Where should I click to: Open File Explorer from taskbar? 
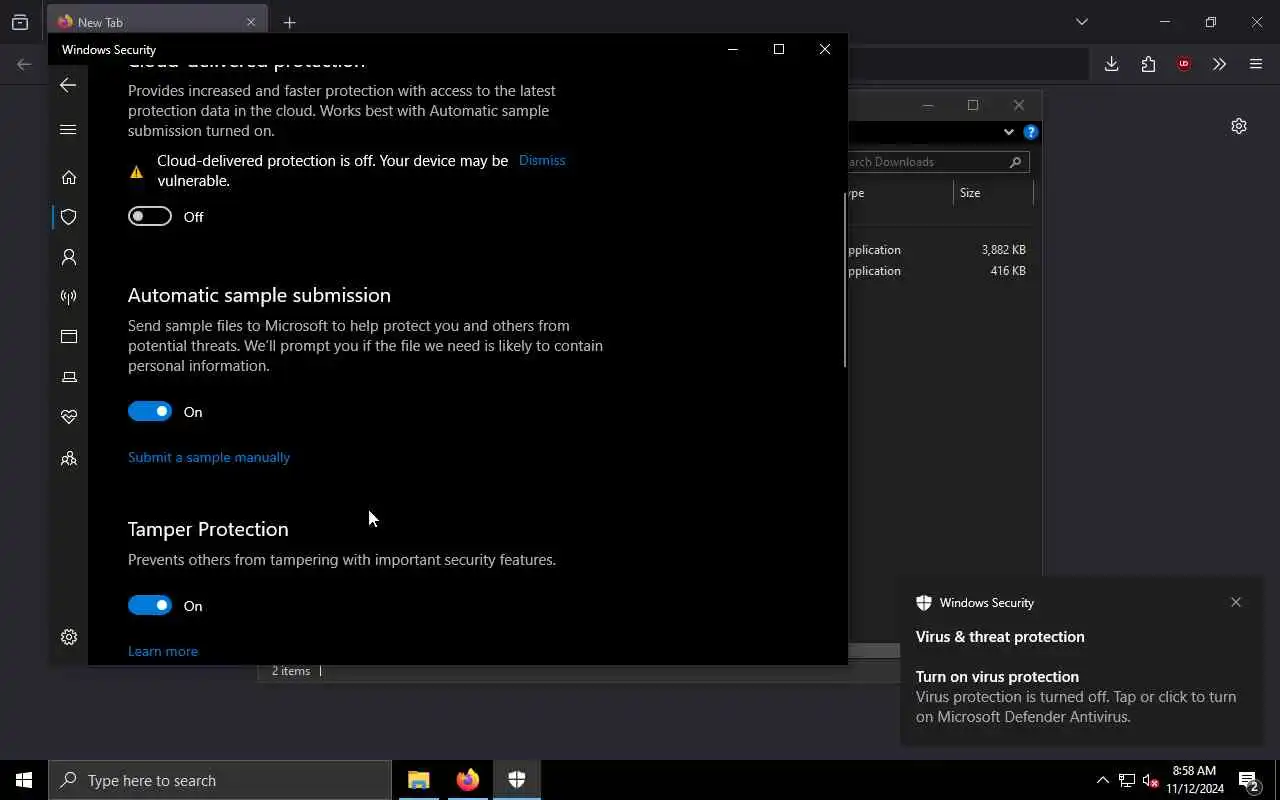[419, 780]
